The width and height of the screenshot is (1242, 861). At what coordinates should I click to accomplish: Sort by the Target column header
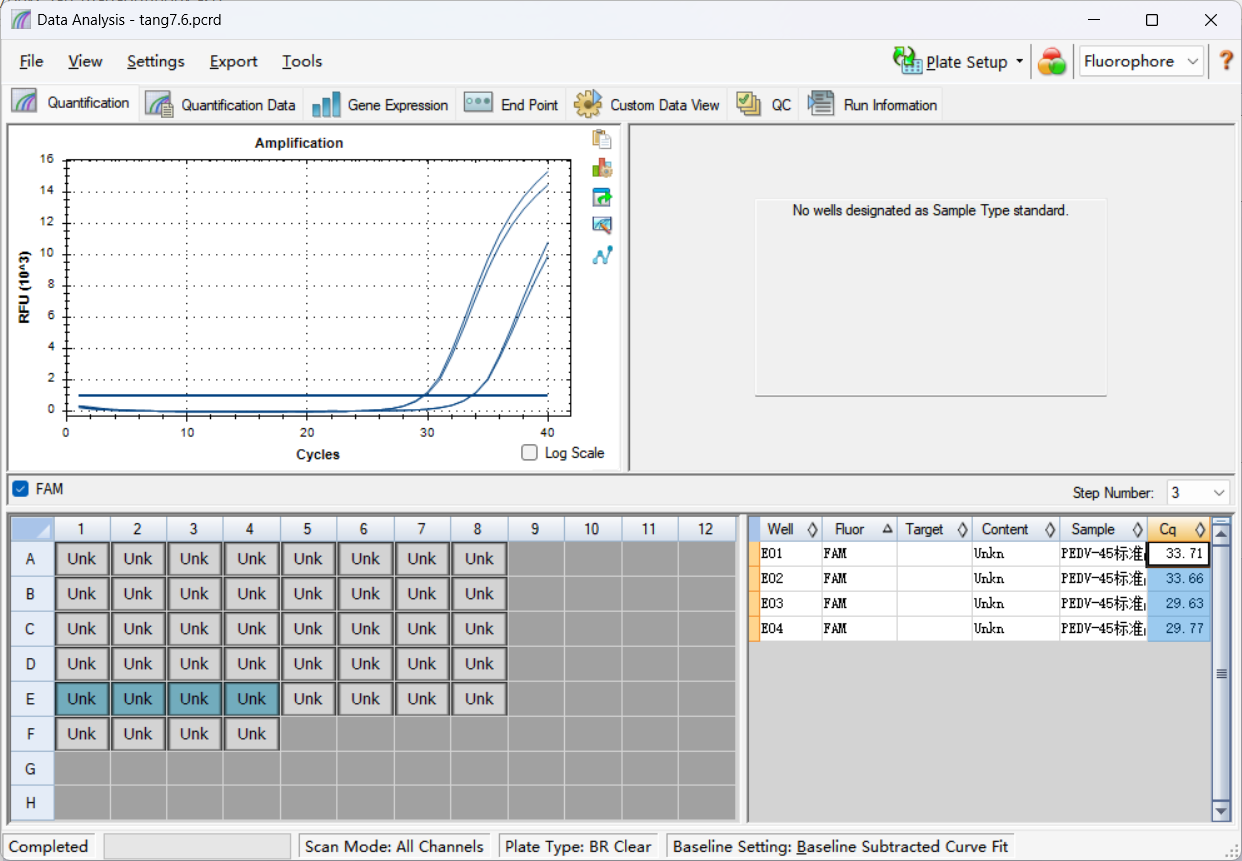click(934, 529)
